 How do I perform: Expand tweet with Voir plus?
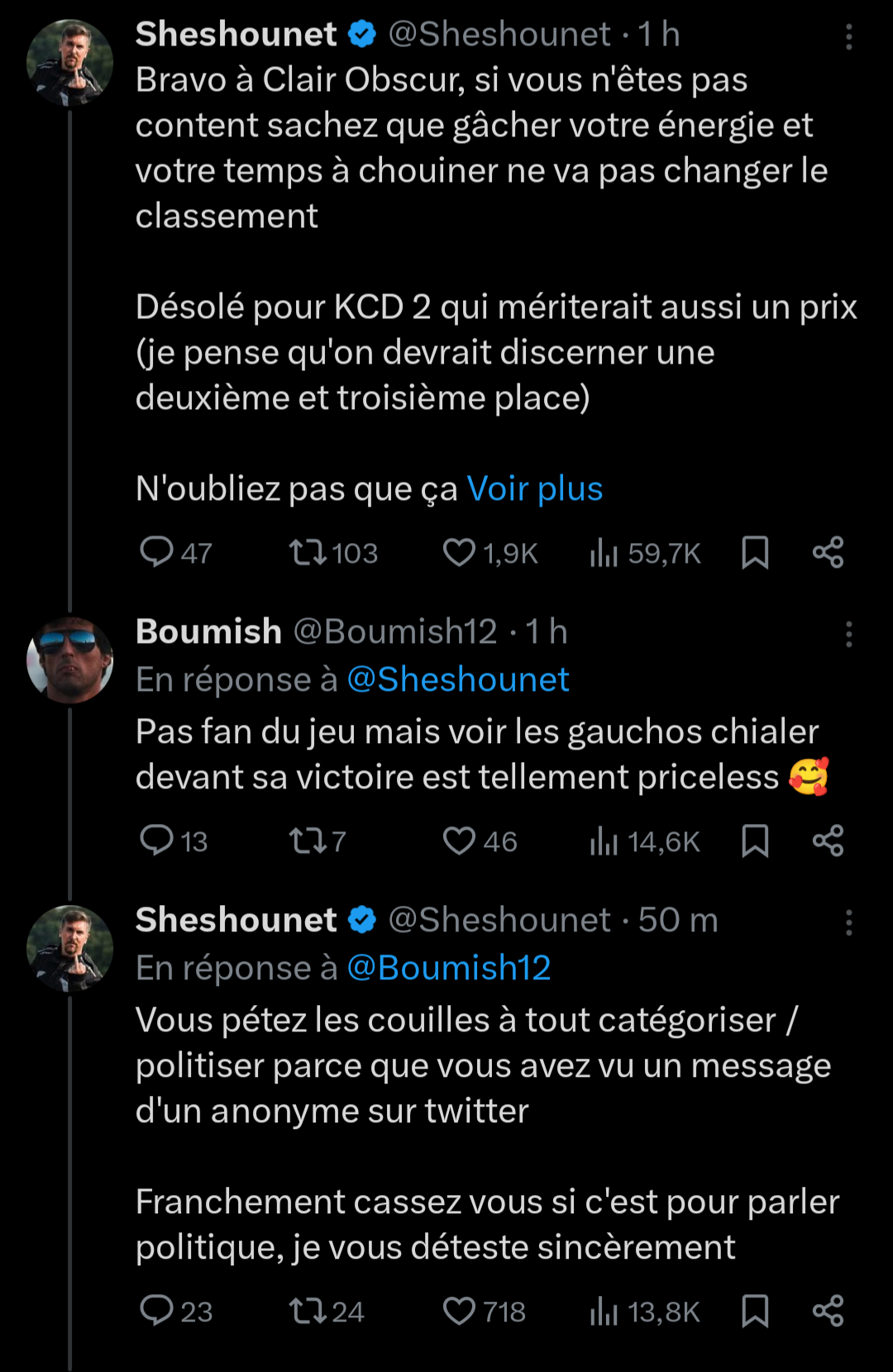[x=535, y=488]
